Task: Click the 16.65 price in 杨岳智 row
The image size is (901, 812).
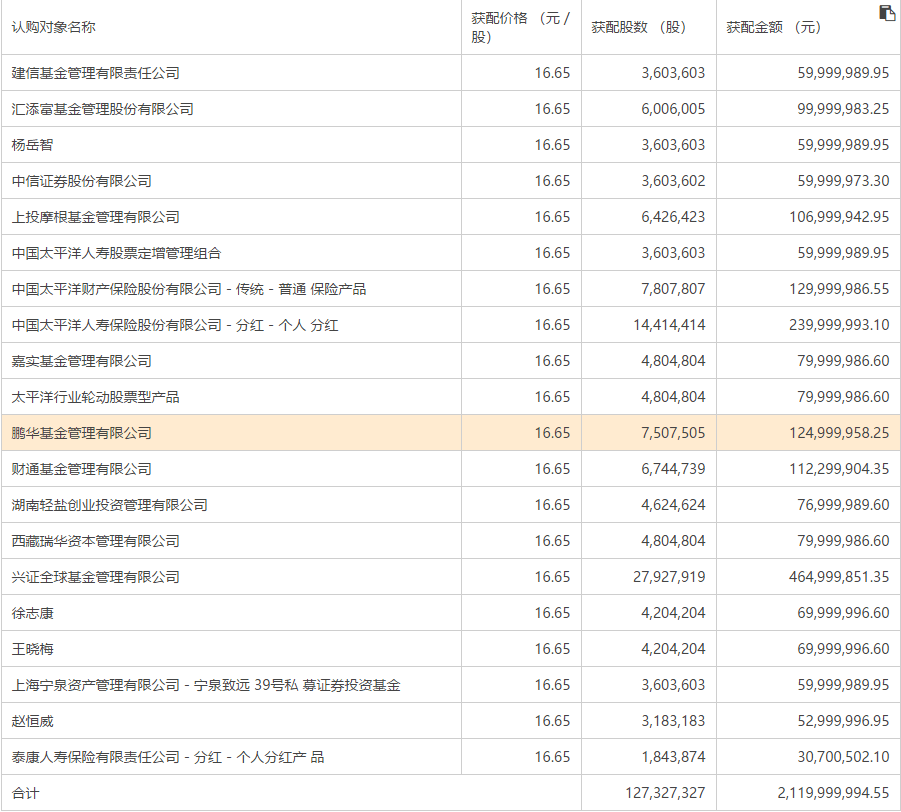Action: tap(552, 145)
